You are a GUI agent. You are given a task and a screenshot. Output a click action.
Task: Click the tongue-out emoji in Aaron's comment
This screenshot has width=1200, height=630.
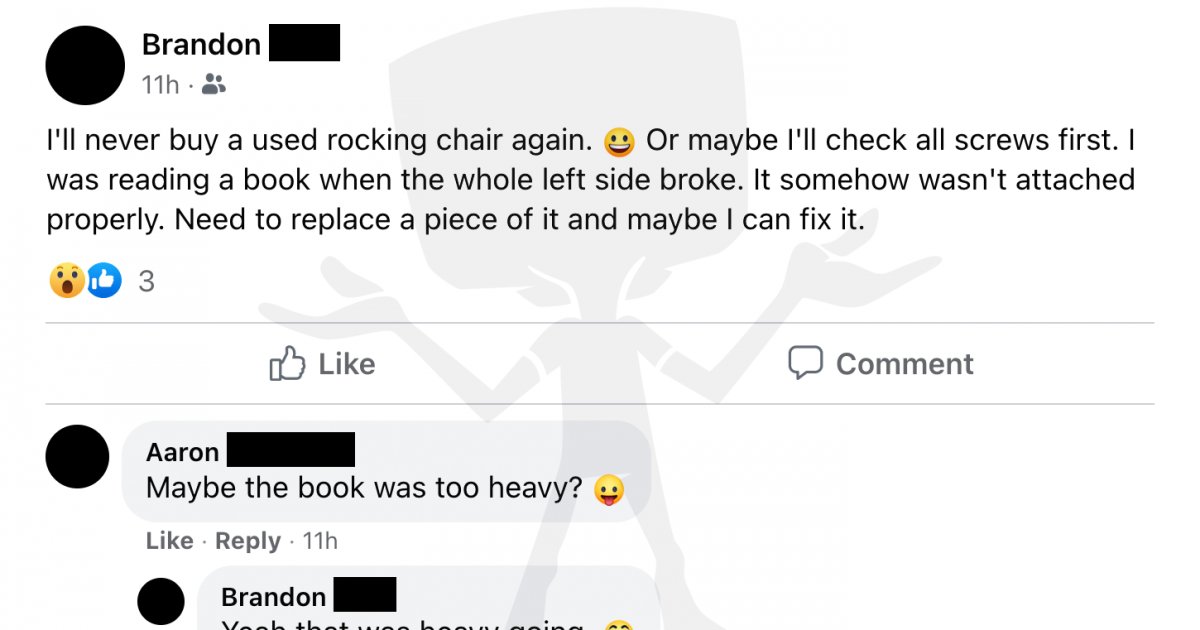coord(609,490)
